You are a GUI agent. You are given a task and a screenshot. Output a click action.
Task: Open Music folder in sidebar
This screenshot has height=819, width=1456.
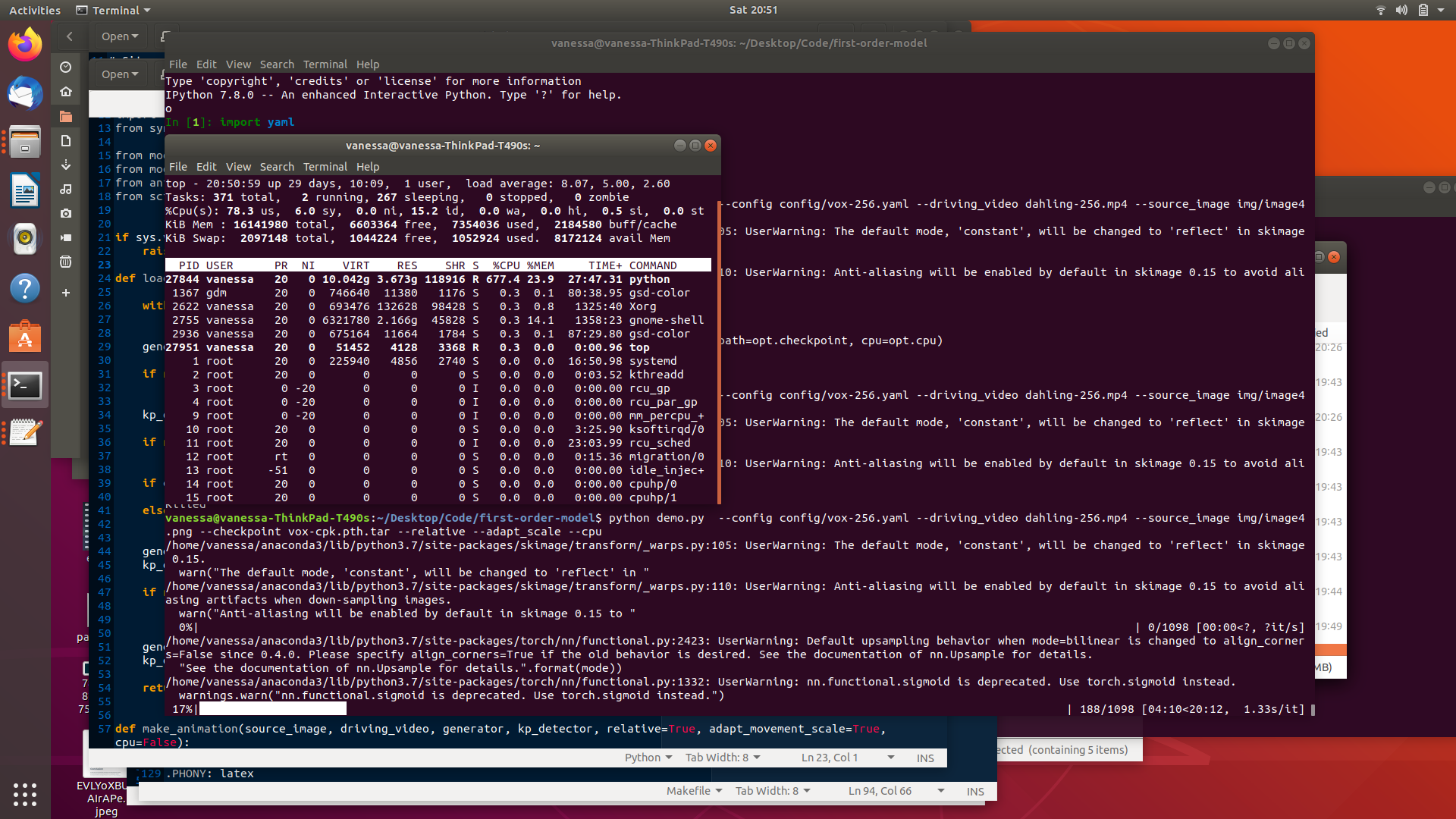point(66,189)
